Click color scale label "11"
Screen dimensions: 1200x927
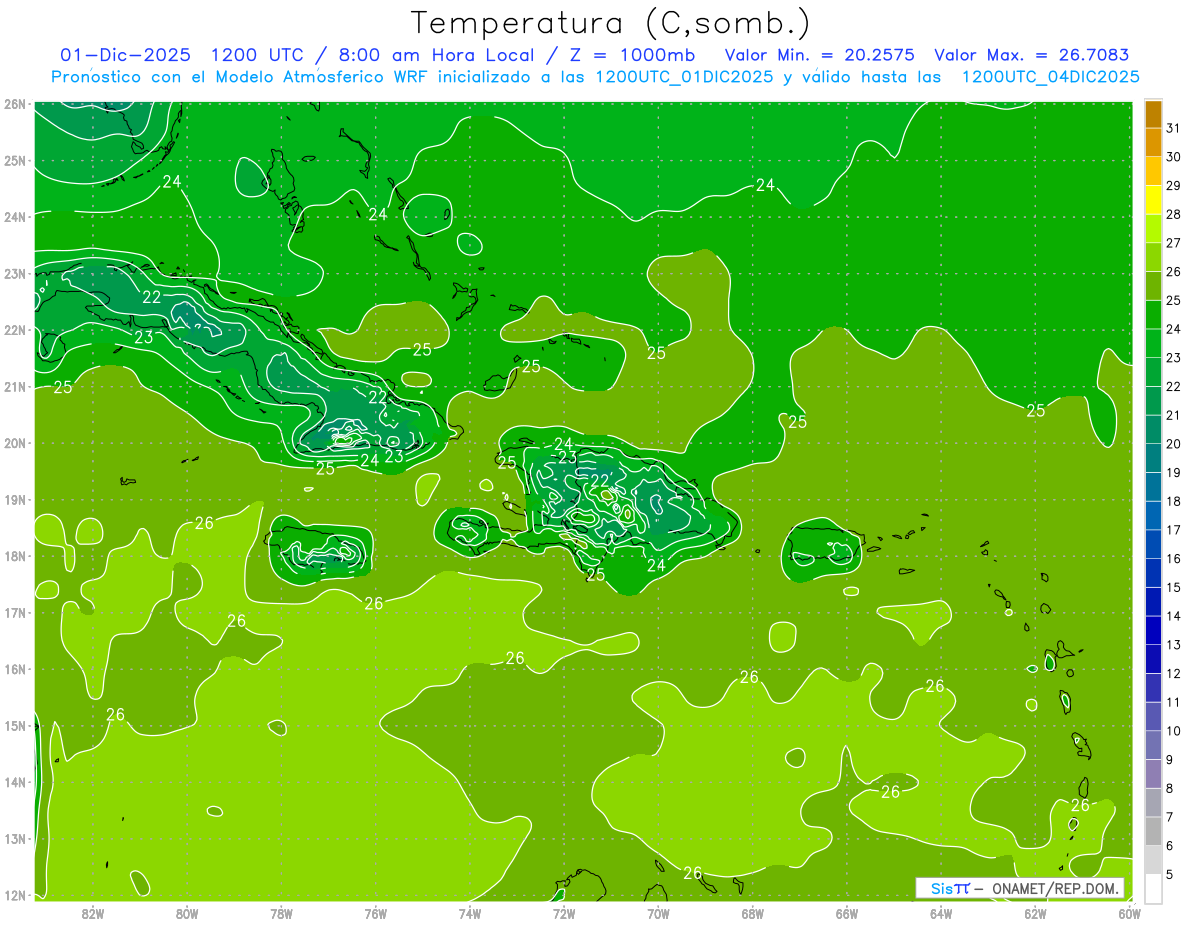click(x=1173, y=702)
